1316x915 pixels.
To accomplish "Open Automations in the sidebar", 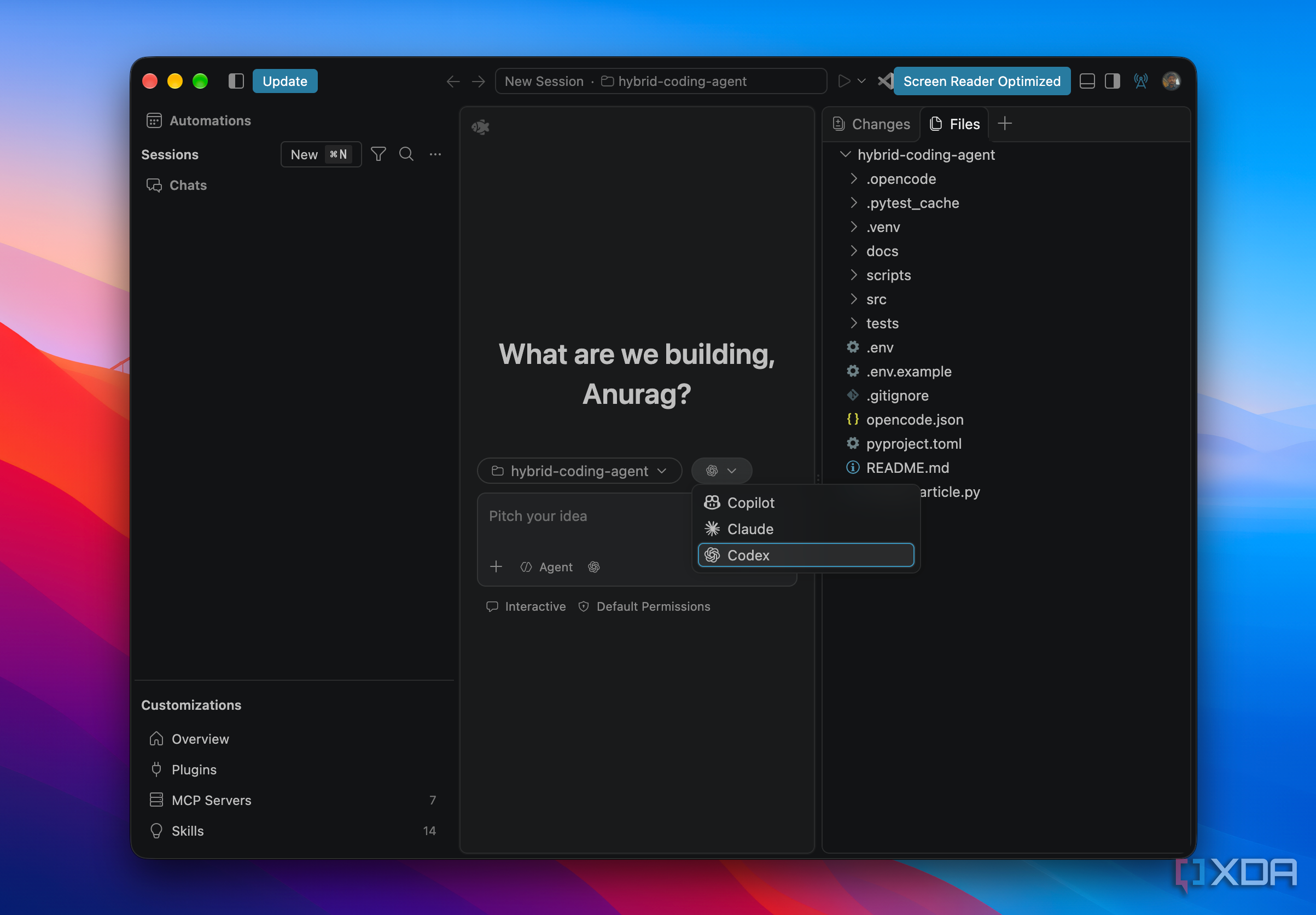I will point(198,120).
